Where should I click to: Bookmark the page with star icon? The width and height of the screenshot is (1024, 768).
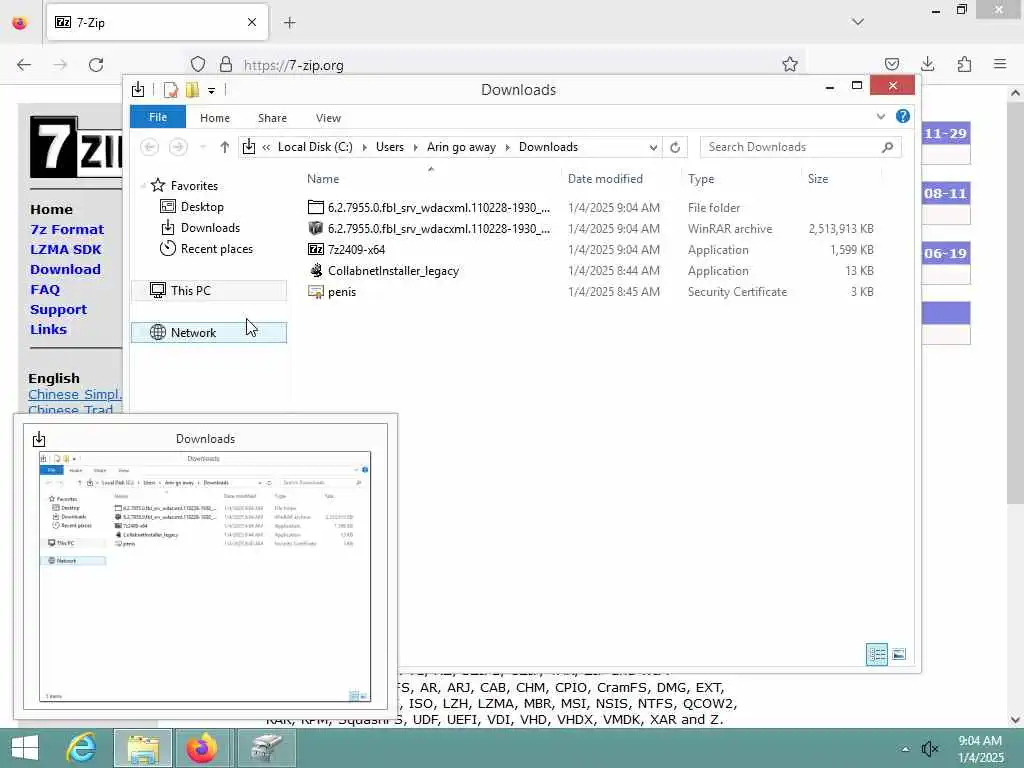[x=790, y=64]
